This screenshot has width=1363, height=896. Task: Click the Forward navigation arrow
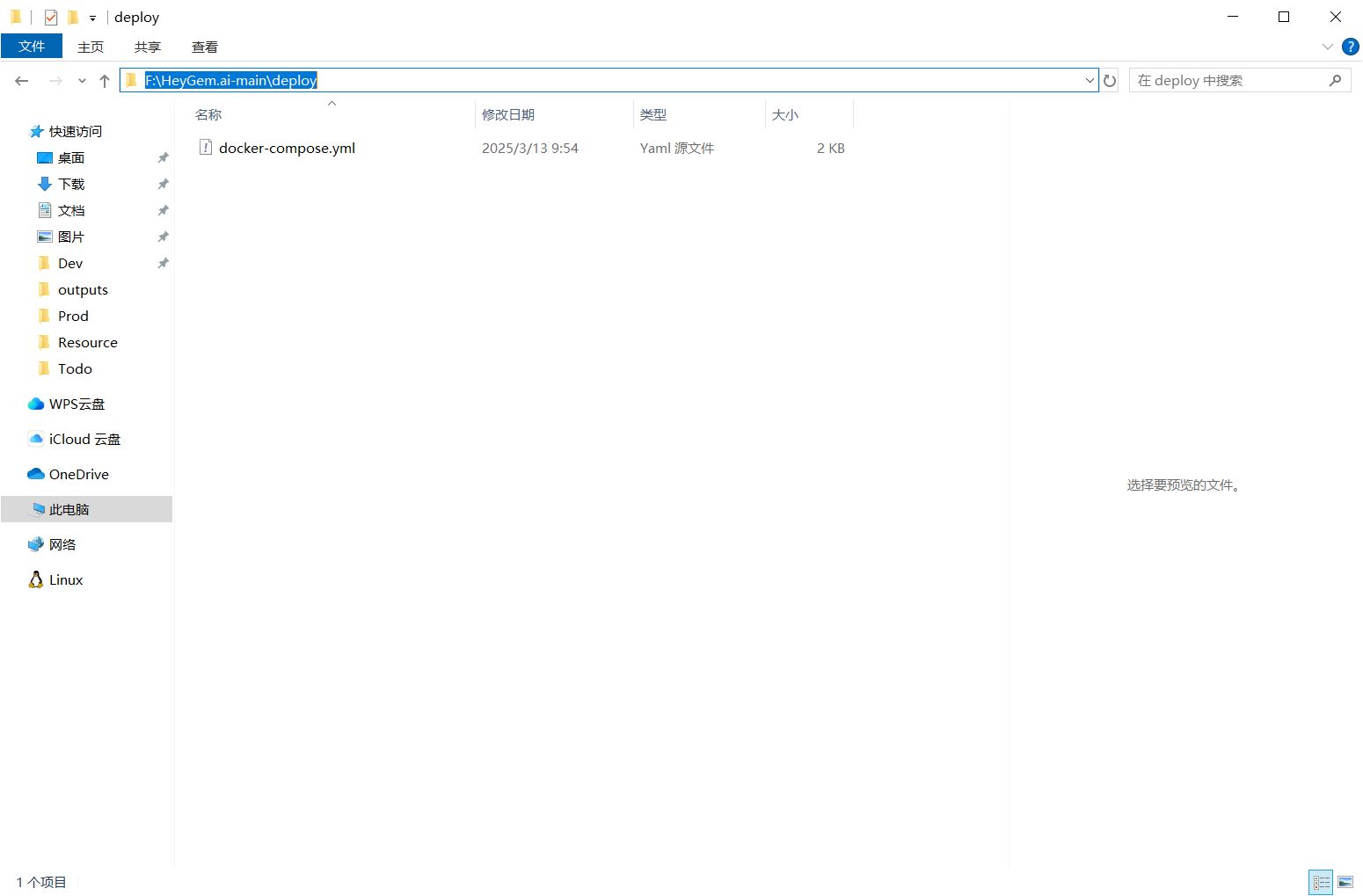click(55, 81)
